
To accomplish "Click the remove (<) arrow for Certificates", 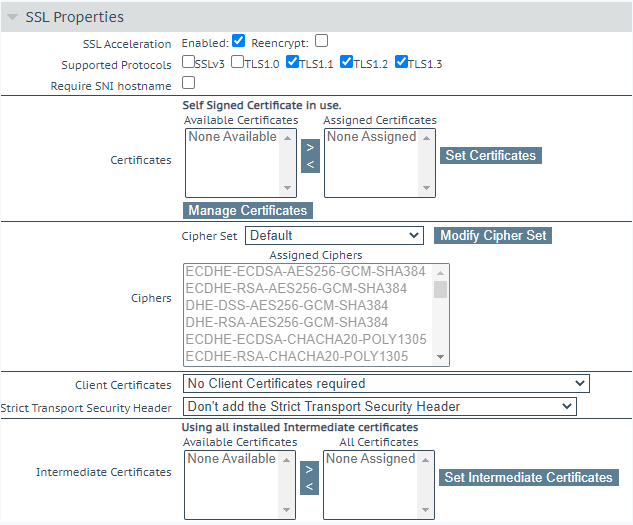I will pos(310,165).
